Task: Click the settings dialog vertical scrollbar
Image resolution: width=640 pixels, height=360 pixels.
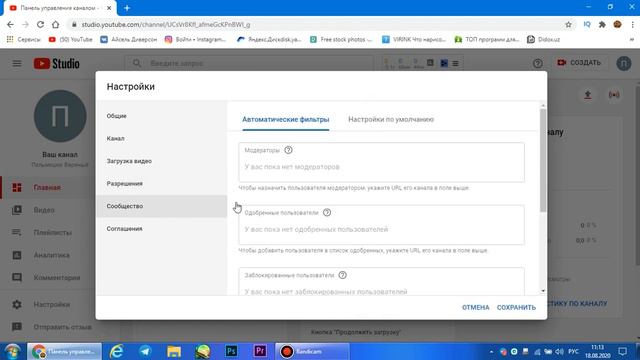Action: coord(543,160)
